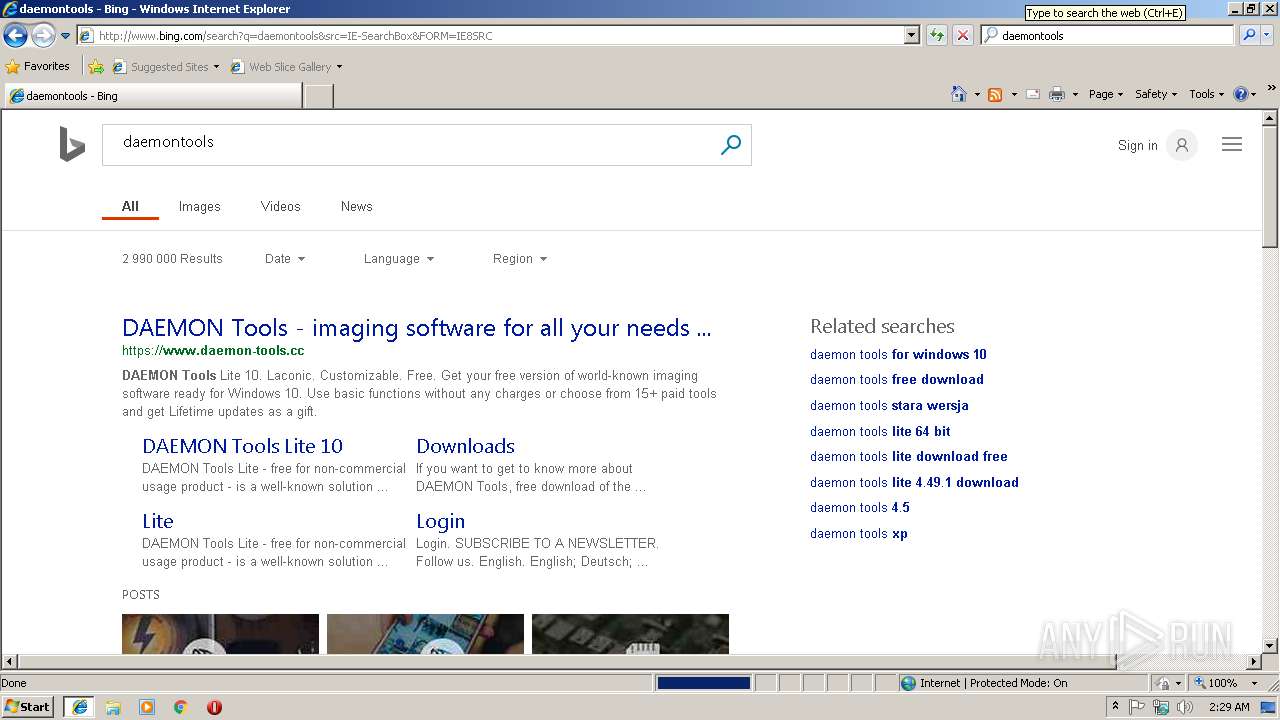Open the Tools menu
This screenshot has width=1280, height=720.
(1206, 94)
